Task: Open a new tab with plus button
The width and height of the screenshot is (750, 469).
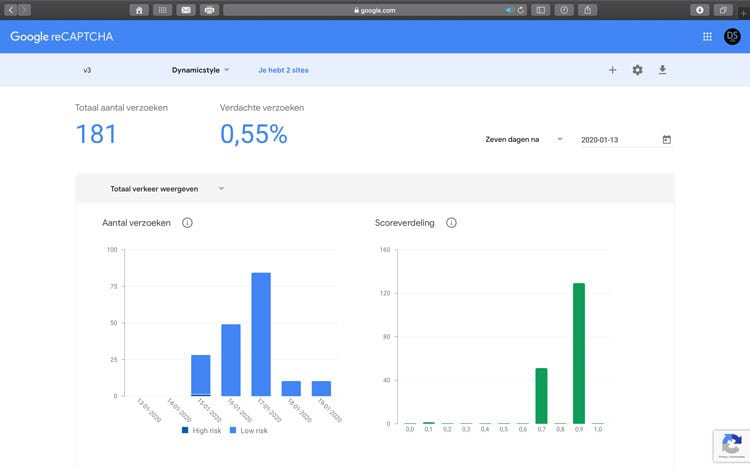Action: click(744, 13)
